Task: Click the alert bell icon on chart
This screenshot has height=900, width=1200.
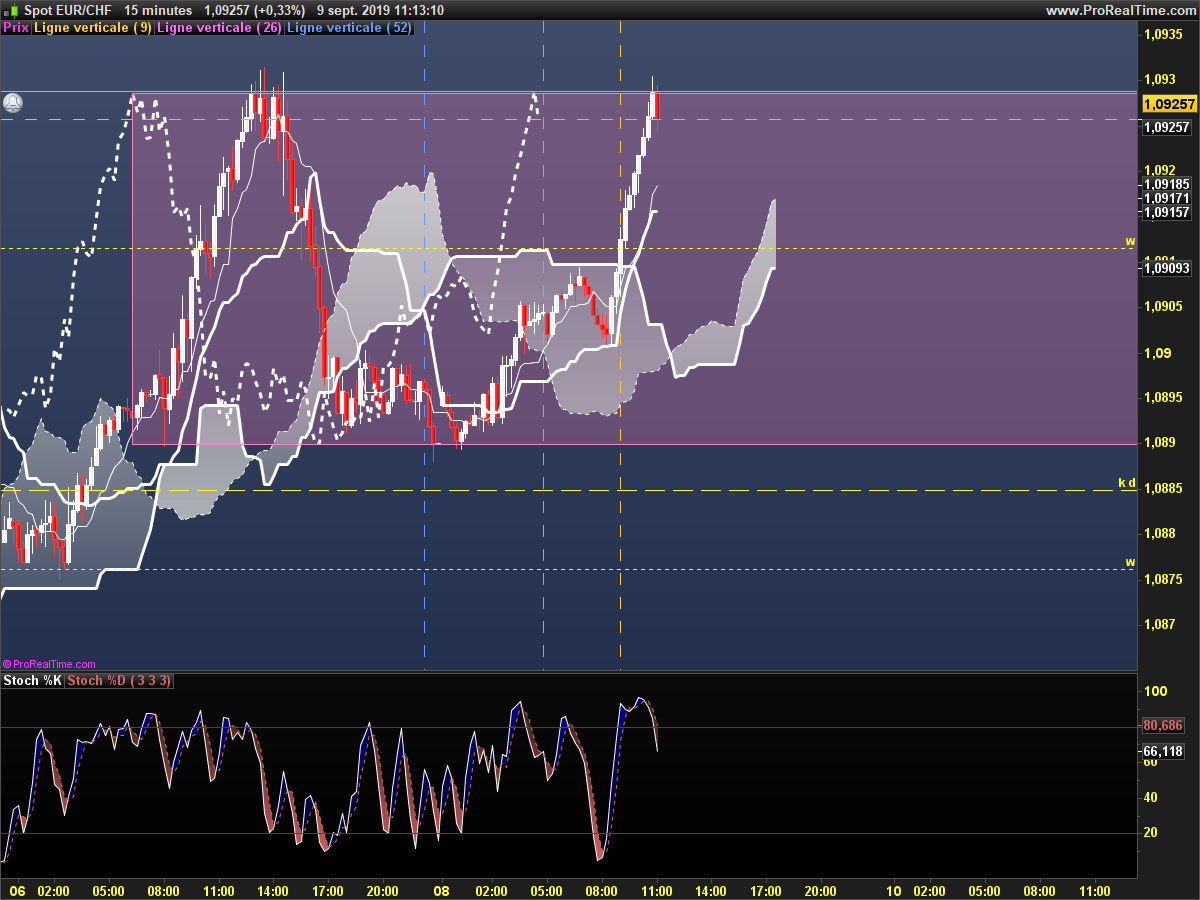Action: click(13, 102)
